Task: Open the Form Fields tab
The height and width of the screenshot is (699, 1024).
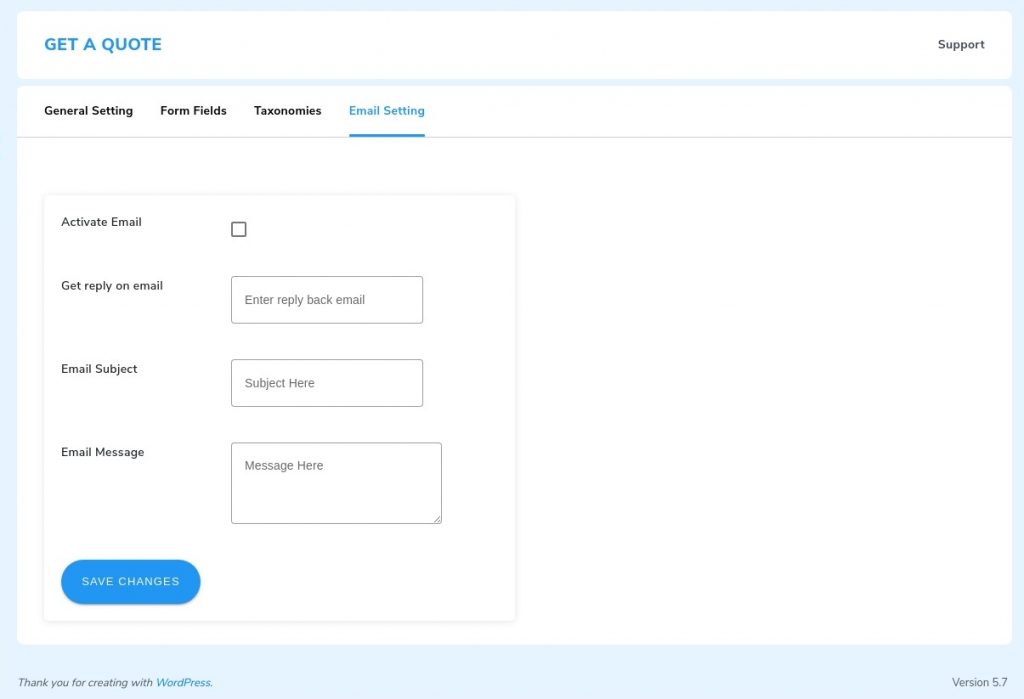Action: tap(193, 111)
